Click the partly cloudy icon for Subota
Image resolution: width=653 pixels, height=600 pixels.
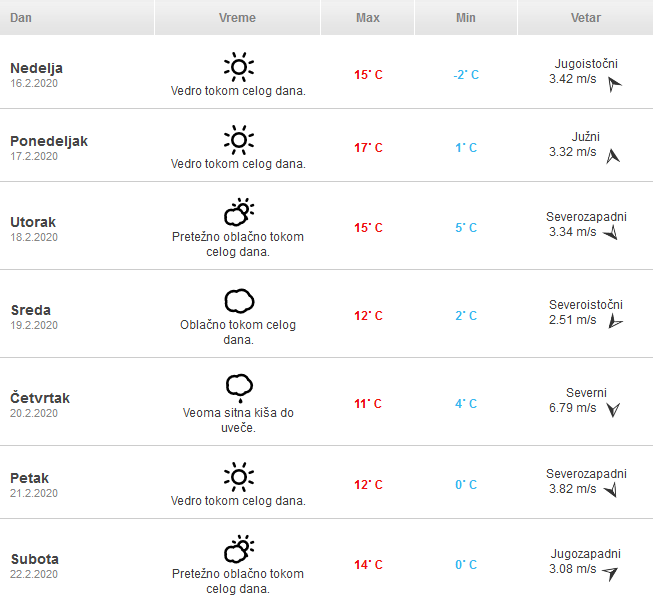(x=238, y=549)
